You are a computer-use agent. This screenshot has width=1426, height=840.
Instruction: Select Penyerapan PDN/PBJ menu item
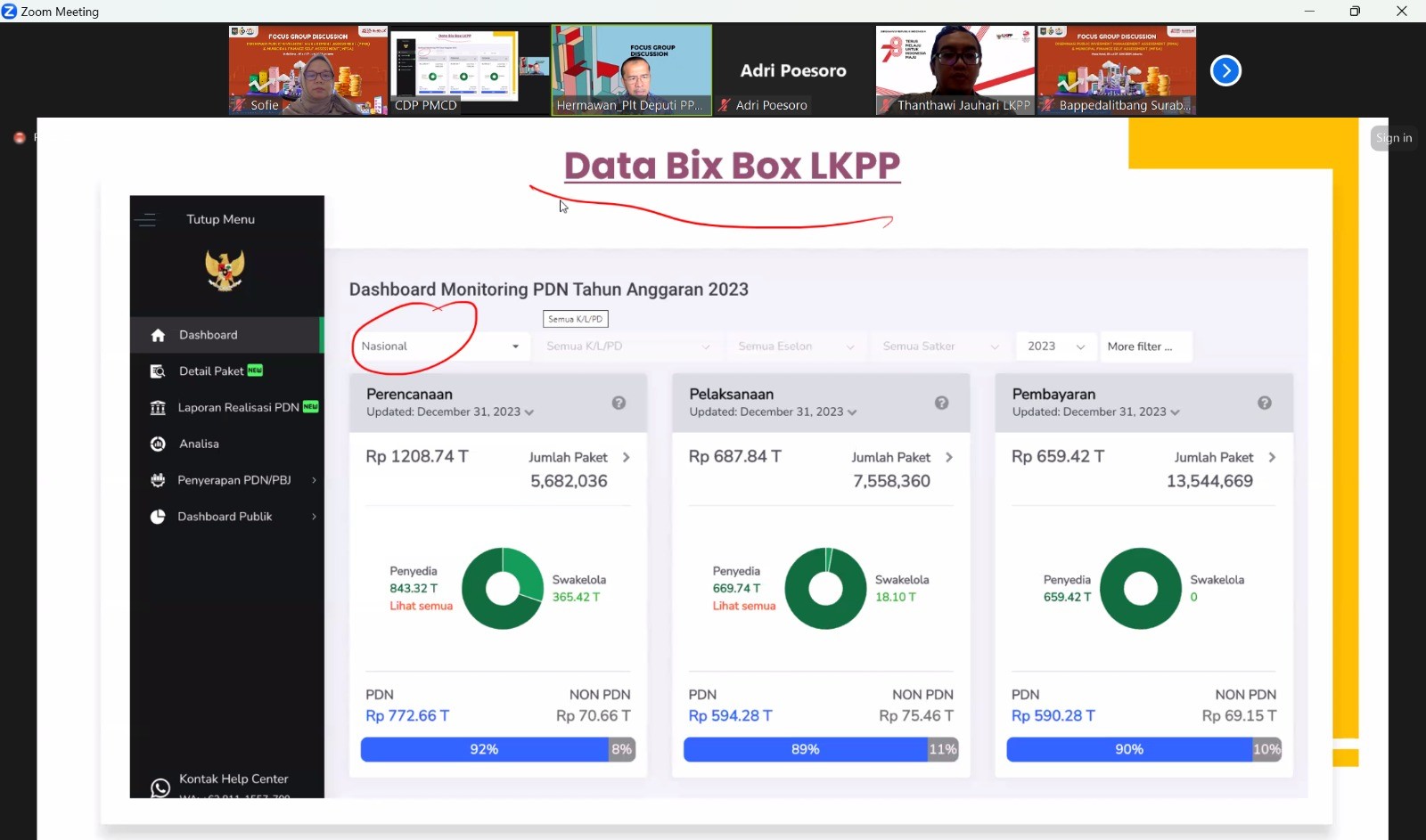click(225, 480)
